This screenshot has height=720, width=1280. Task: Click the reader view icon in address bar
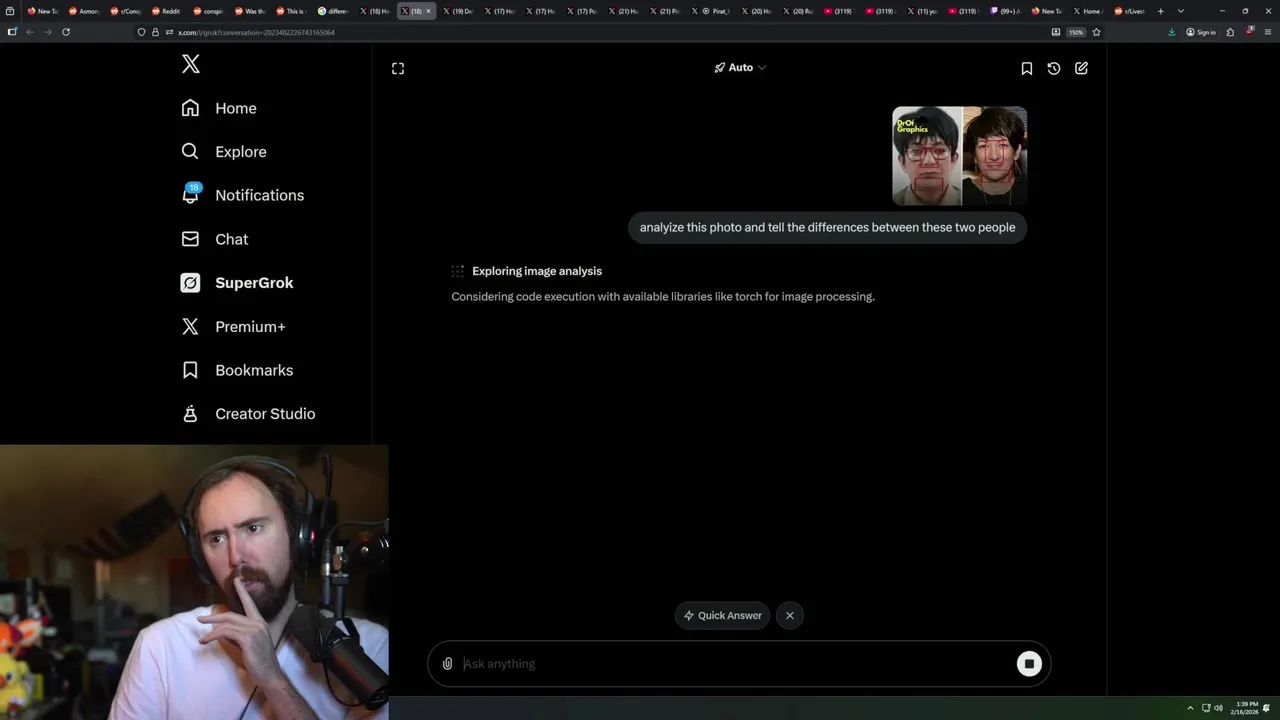pos(1056,32)
